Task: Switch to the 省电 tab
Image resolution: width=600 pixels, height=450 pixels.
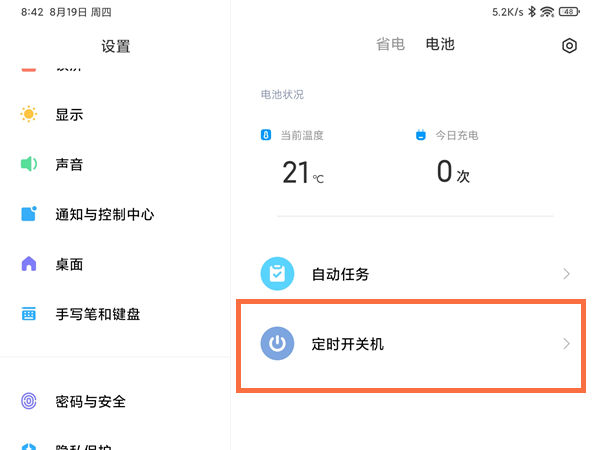Action: (390, 45)
